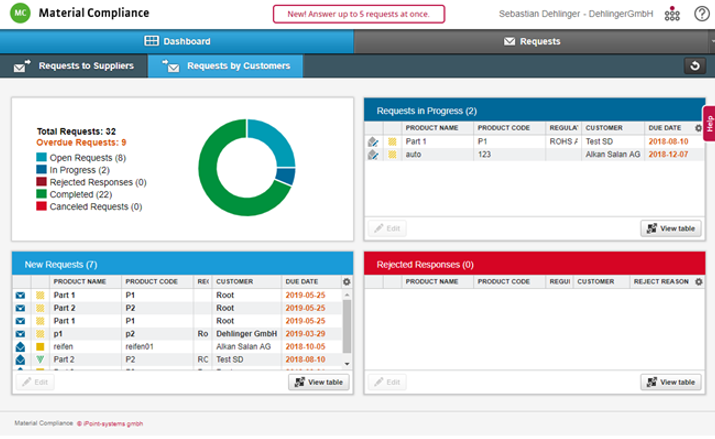Click hatched status icon on p1 row

click(40, 334)
